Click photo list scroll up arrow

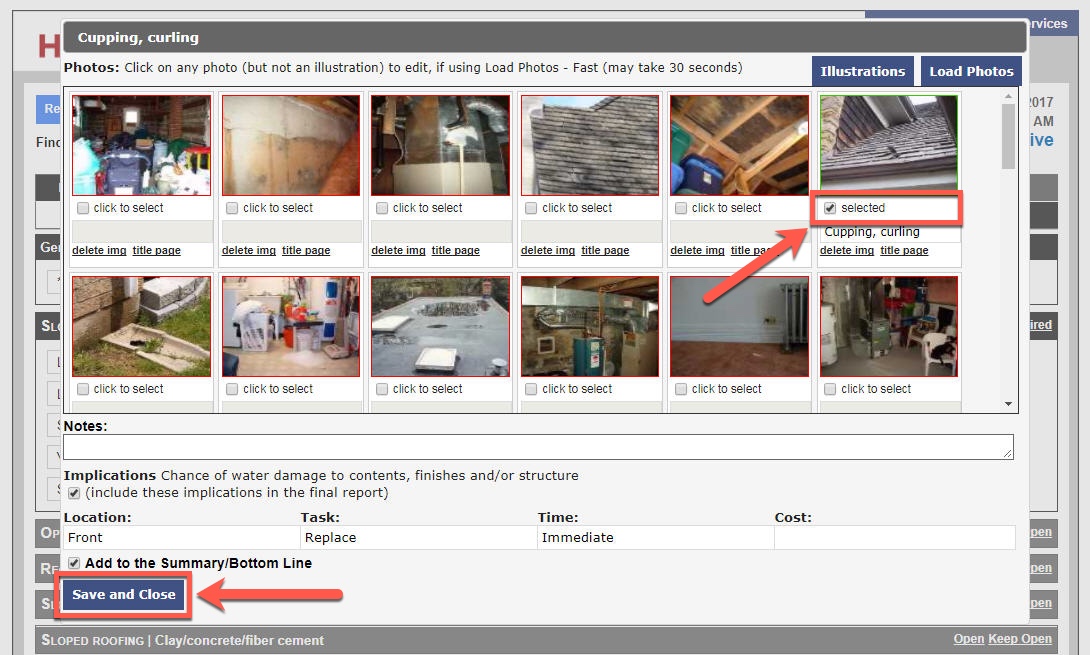[1008, 96]
